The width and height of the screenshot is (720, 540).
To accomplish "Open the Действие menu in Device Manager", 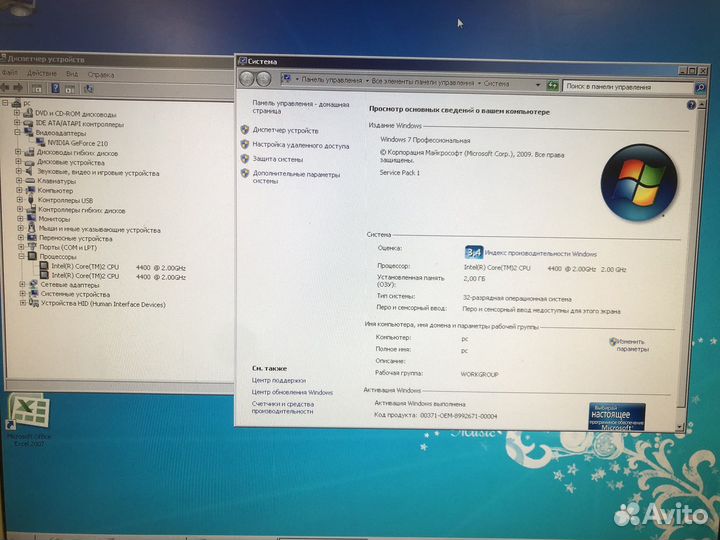I will 42,74.
